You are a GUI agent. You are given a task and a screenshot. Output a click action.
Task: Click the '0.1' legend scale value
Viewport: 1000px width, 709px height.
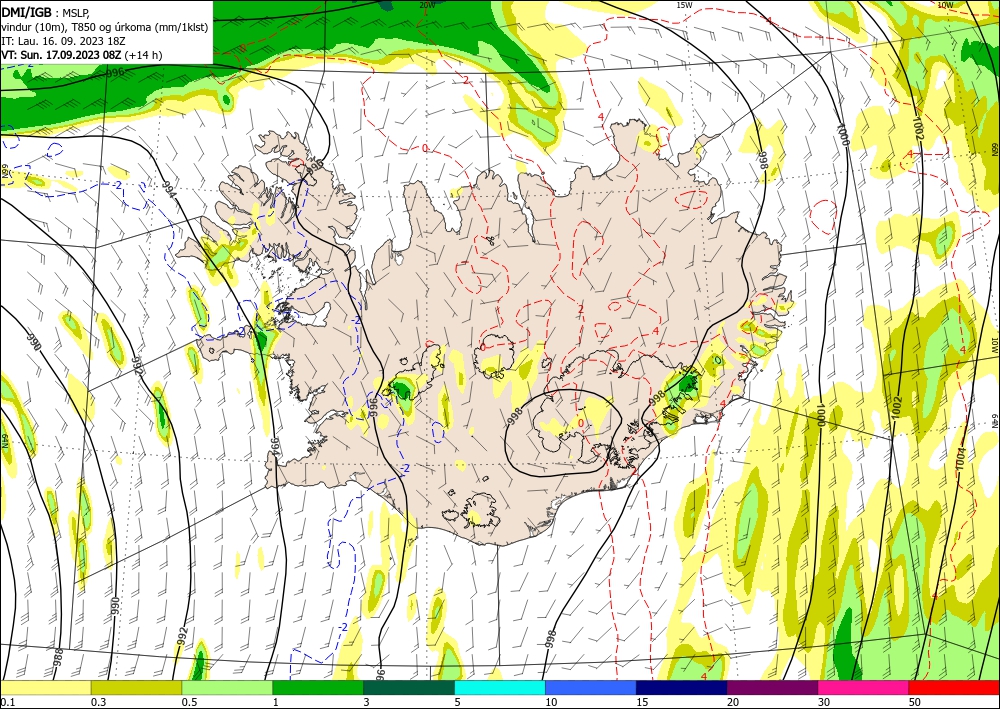(7, 702)
